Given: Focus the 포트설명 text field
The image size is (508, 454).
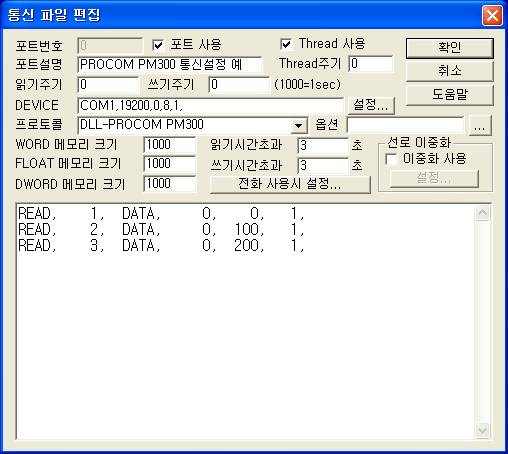Looking at the screenshot, I should (170, 64).
